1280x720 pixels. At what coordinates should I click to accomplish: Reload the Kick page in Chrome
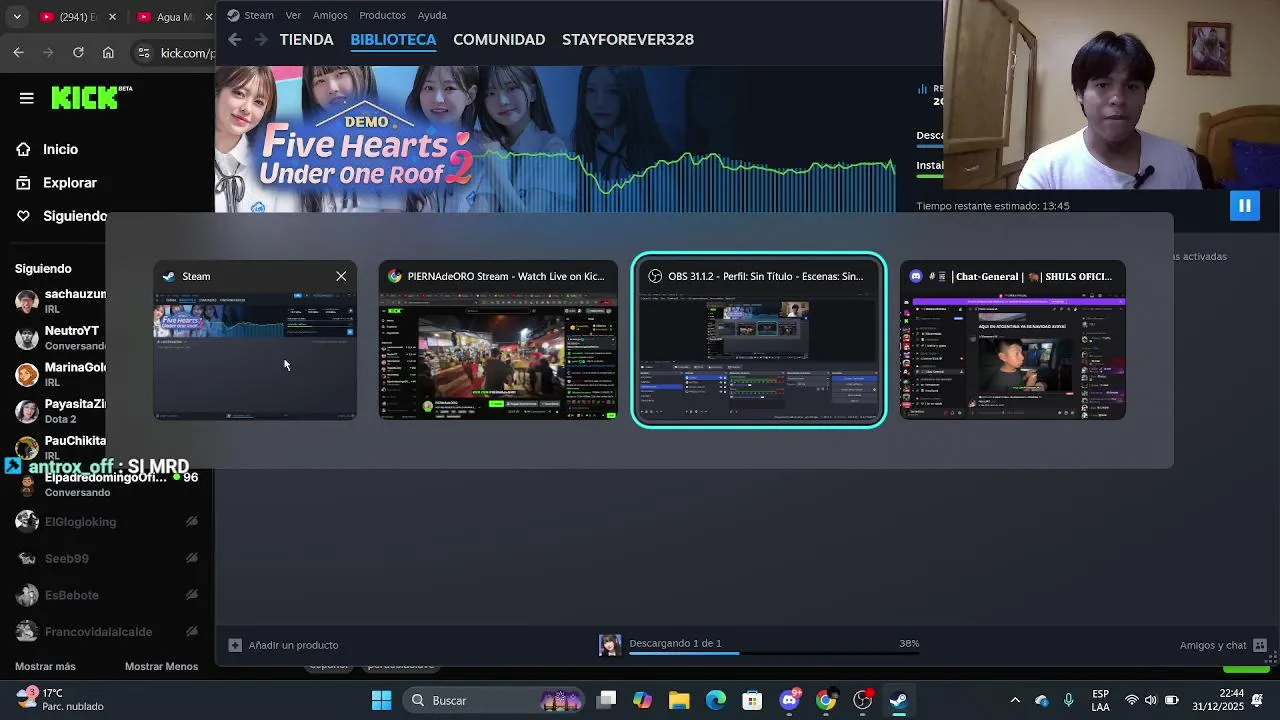click(78, 52)
